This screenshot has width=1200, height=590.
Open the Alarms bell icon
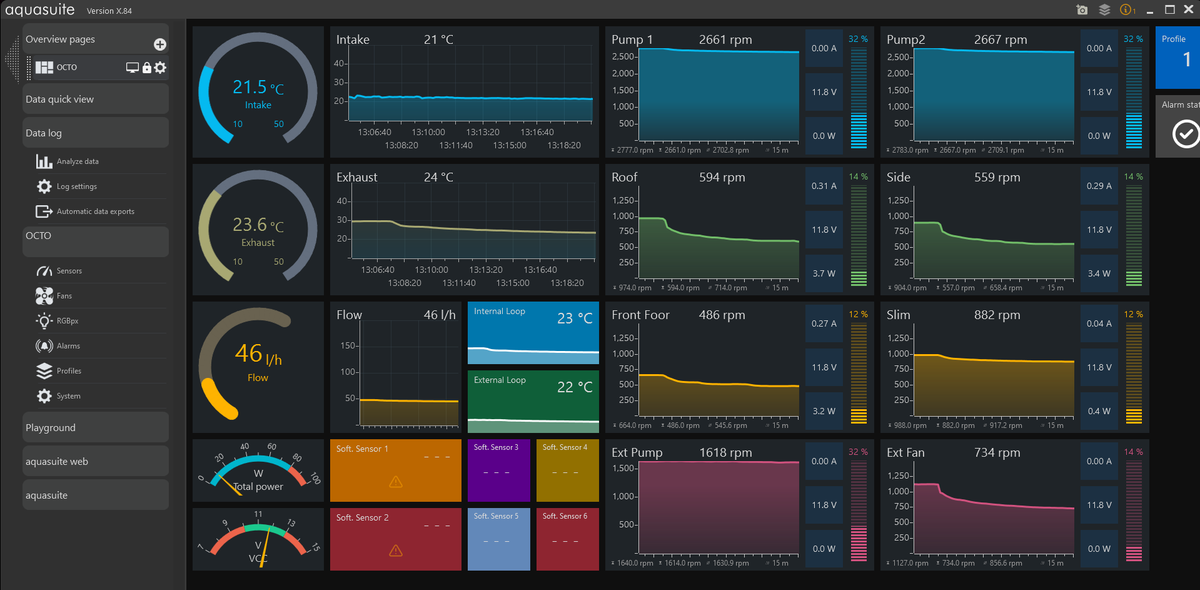click(x=44, y=346)
